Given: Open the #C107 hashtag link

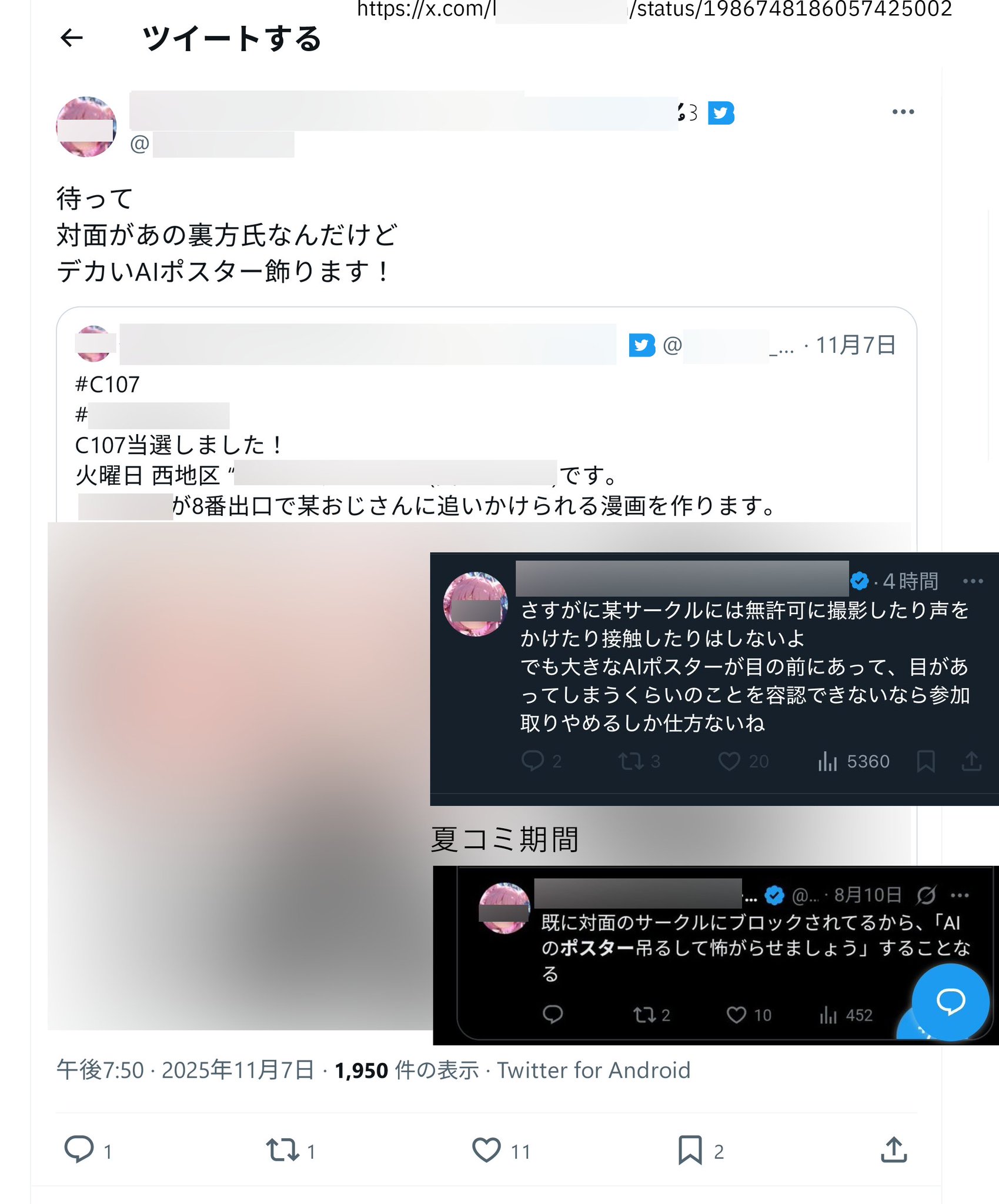Looking at the screenshot, I should click(108, 385).
